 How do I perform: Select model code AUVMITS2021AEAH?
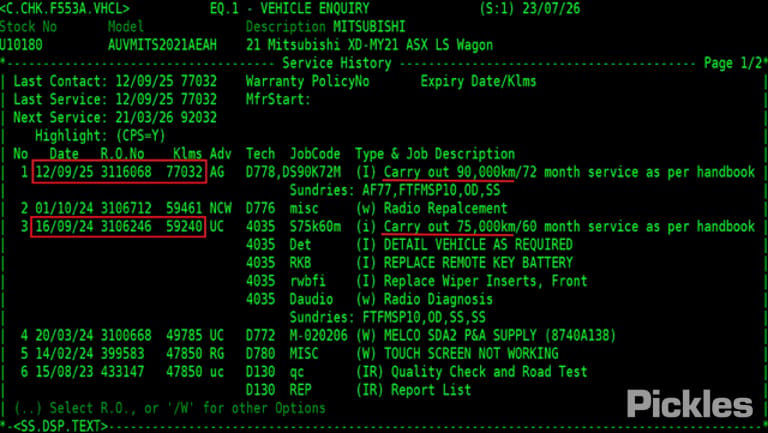click(x=162, y=45)
